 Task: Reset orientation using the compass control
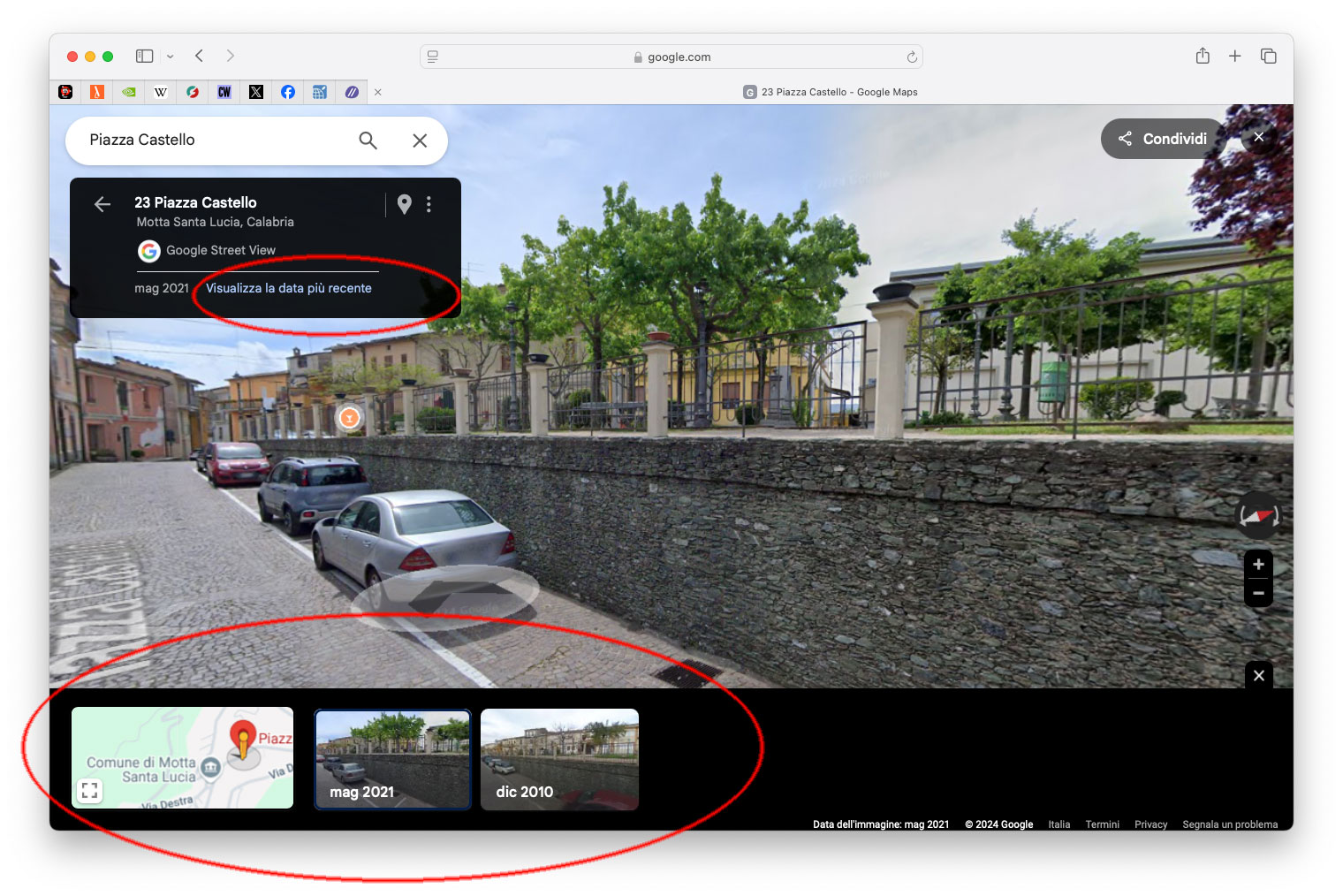pos(1258,515)
